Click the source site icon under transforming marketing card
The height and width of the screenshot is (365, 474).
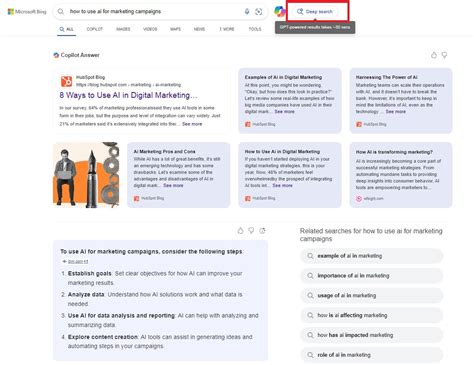click(359, 198)
